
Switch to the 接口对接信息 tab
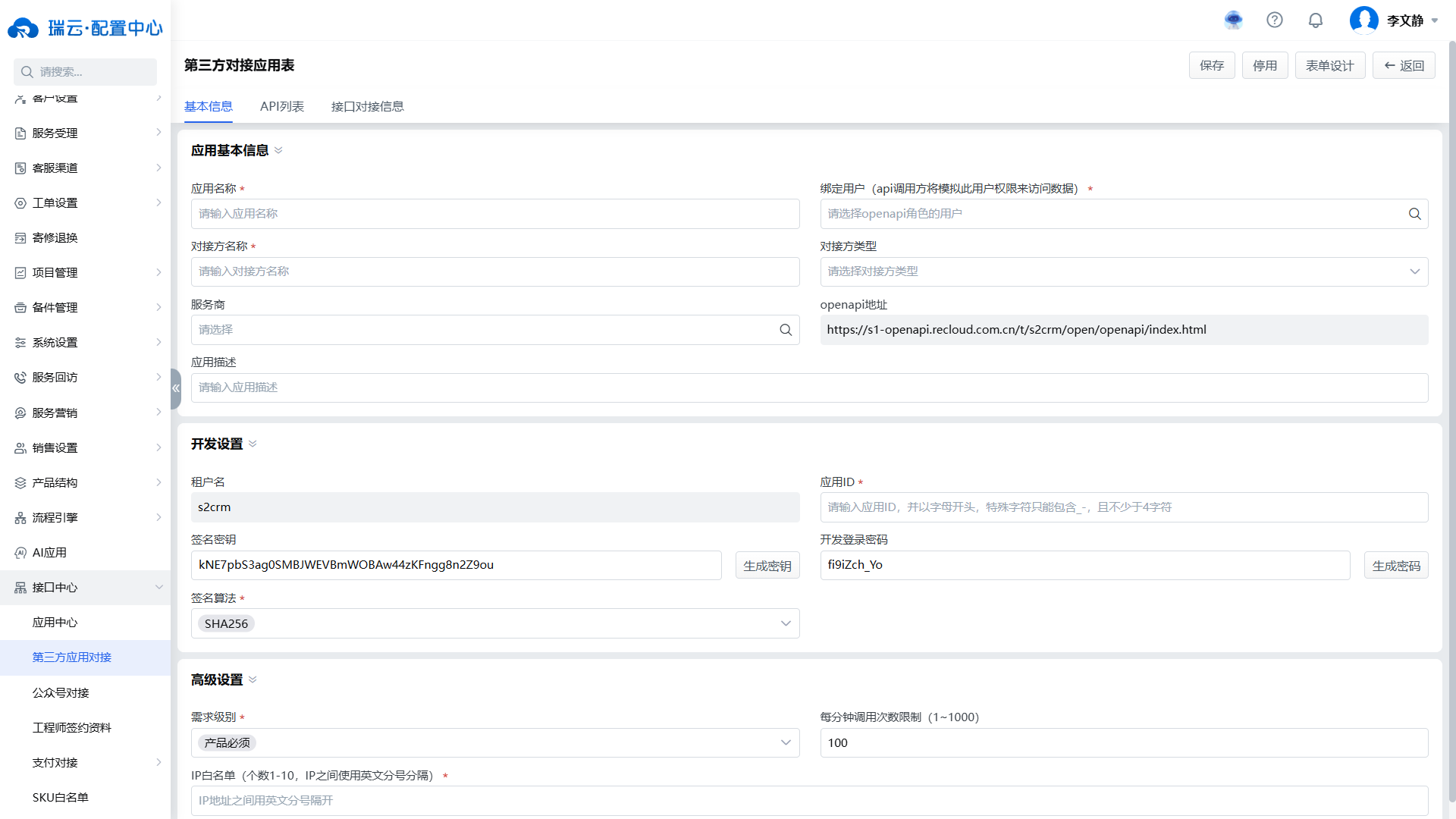pyautogui.click(x=367, y=106)
